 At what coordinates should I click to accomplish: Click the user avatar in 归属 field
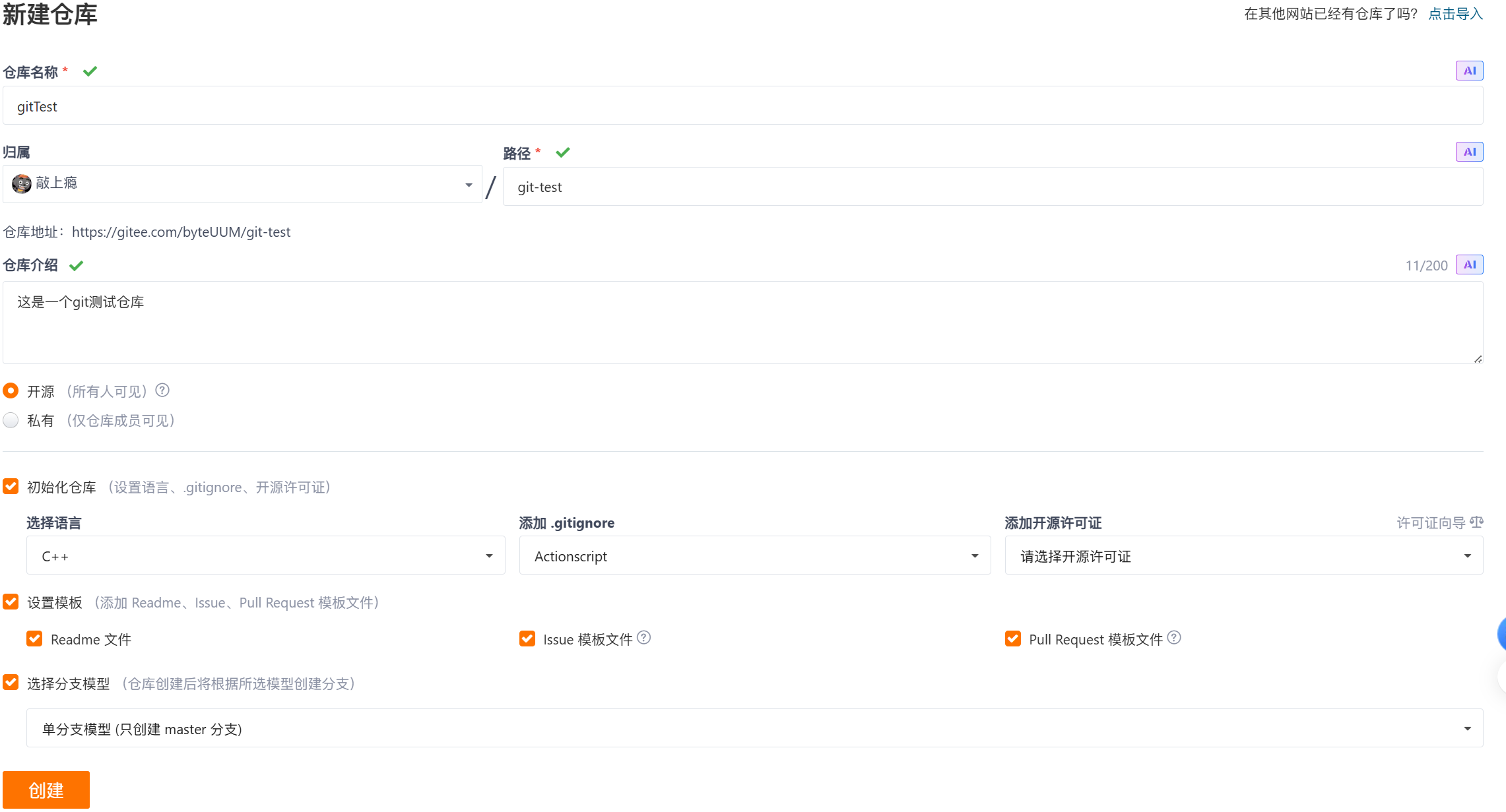tap(21, 183)
